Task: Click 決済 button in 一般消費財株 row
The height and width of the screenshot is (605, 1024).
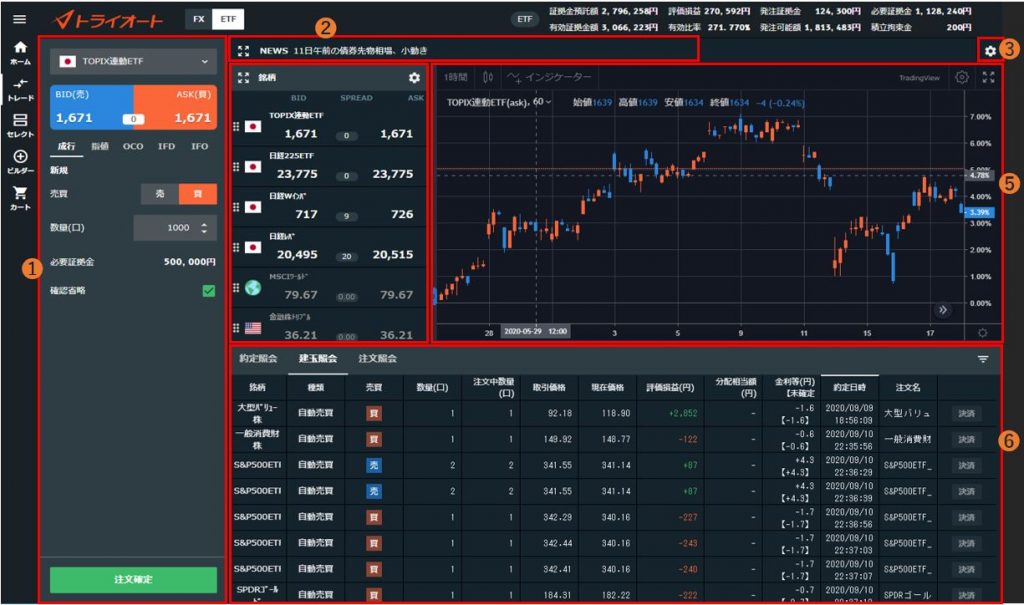Action: tap(967, 440)
